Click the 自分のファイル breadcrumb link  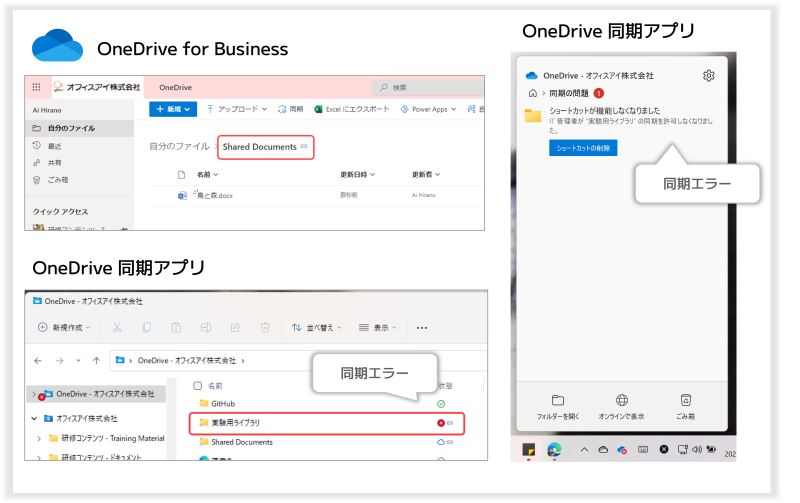(x=179, y=146)
